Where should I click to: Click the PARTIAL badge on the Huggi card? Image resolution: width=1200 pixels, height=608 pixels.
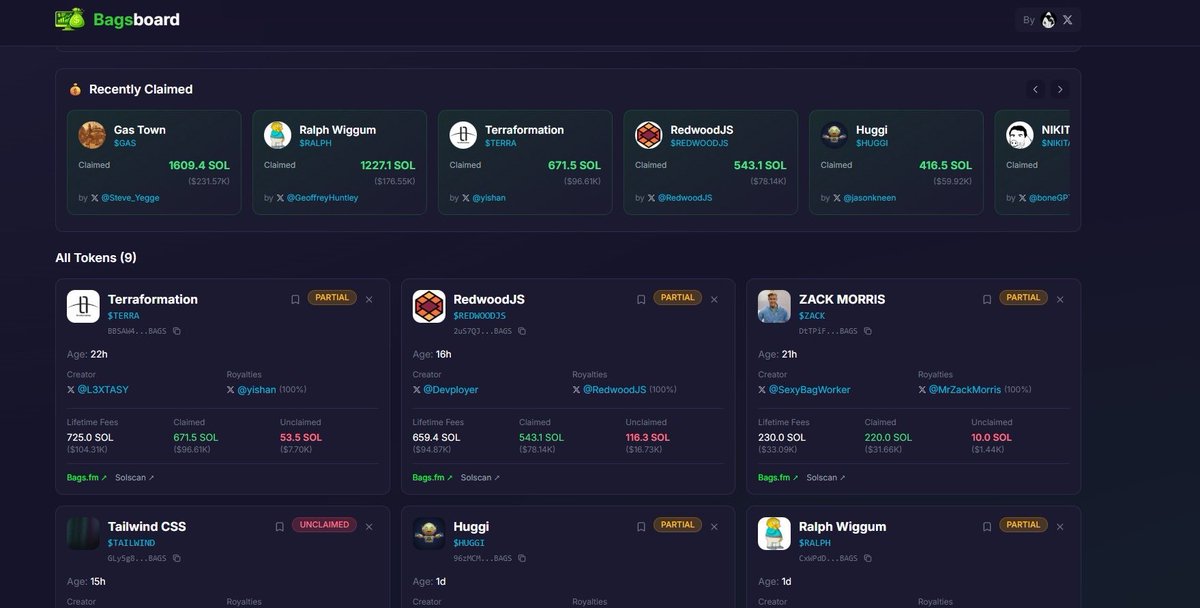click(x=678, y=525)
